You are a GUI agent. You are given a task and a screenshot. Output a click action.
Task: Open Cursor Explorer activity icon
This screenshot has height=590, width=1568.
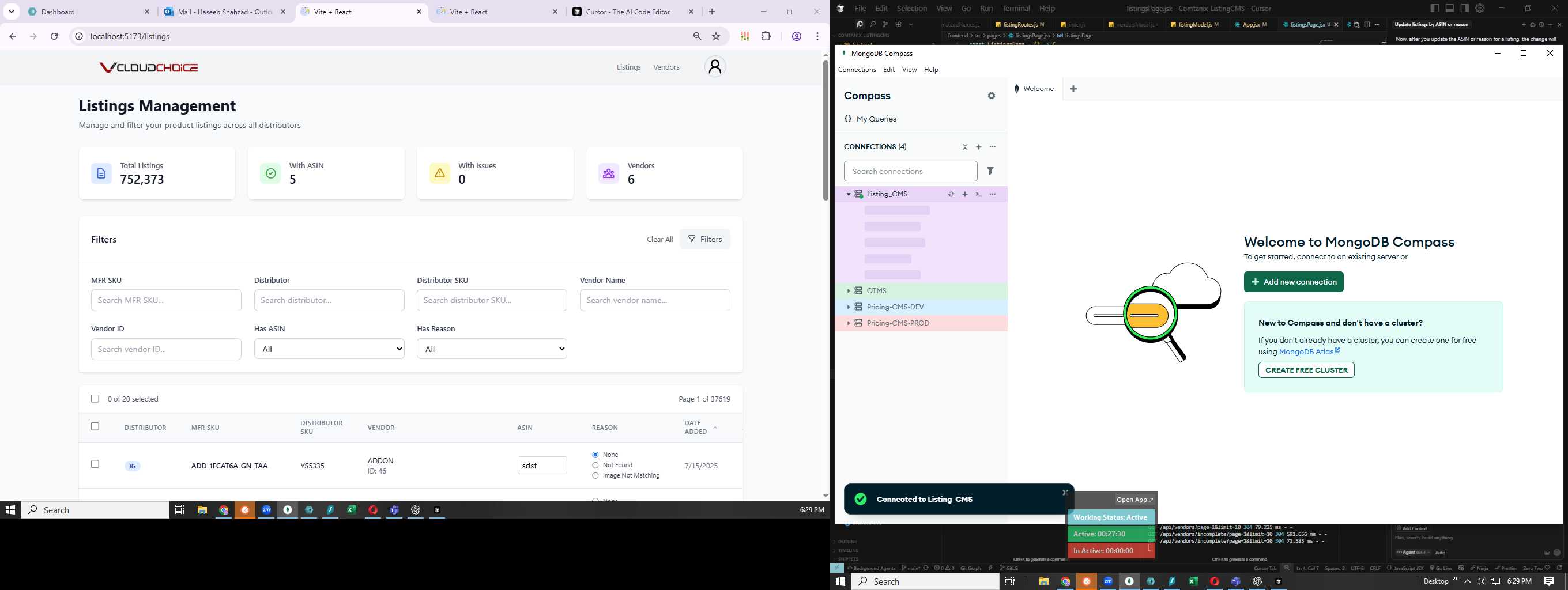[860, 24]
